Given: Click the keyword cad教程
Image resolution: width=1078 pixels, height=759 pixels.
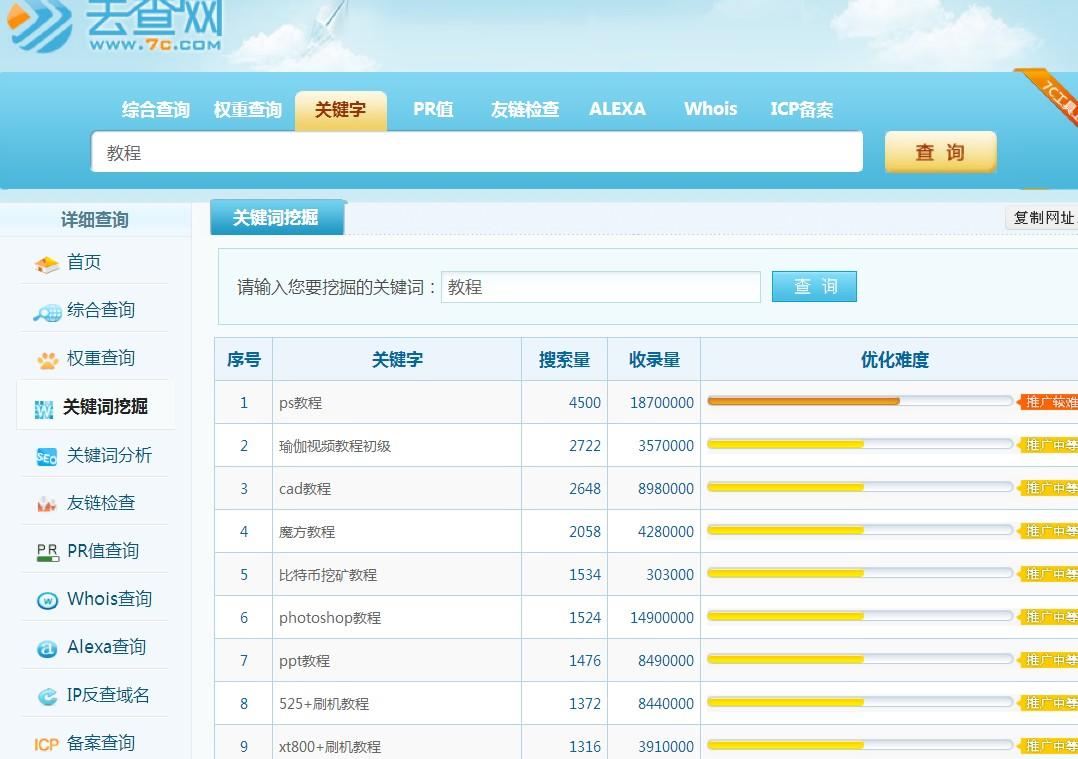Looking at the screenshot, I should [305, 489].
